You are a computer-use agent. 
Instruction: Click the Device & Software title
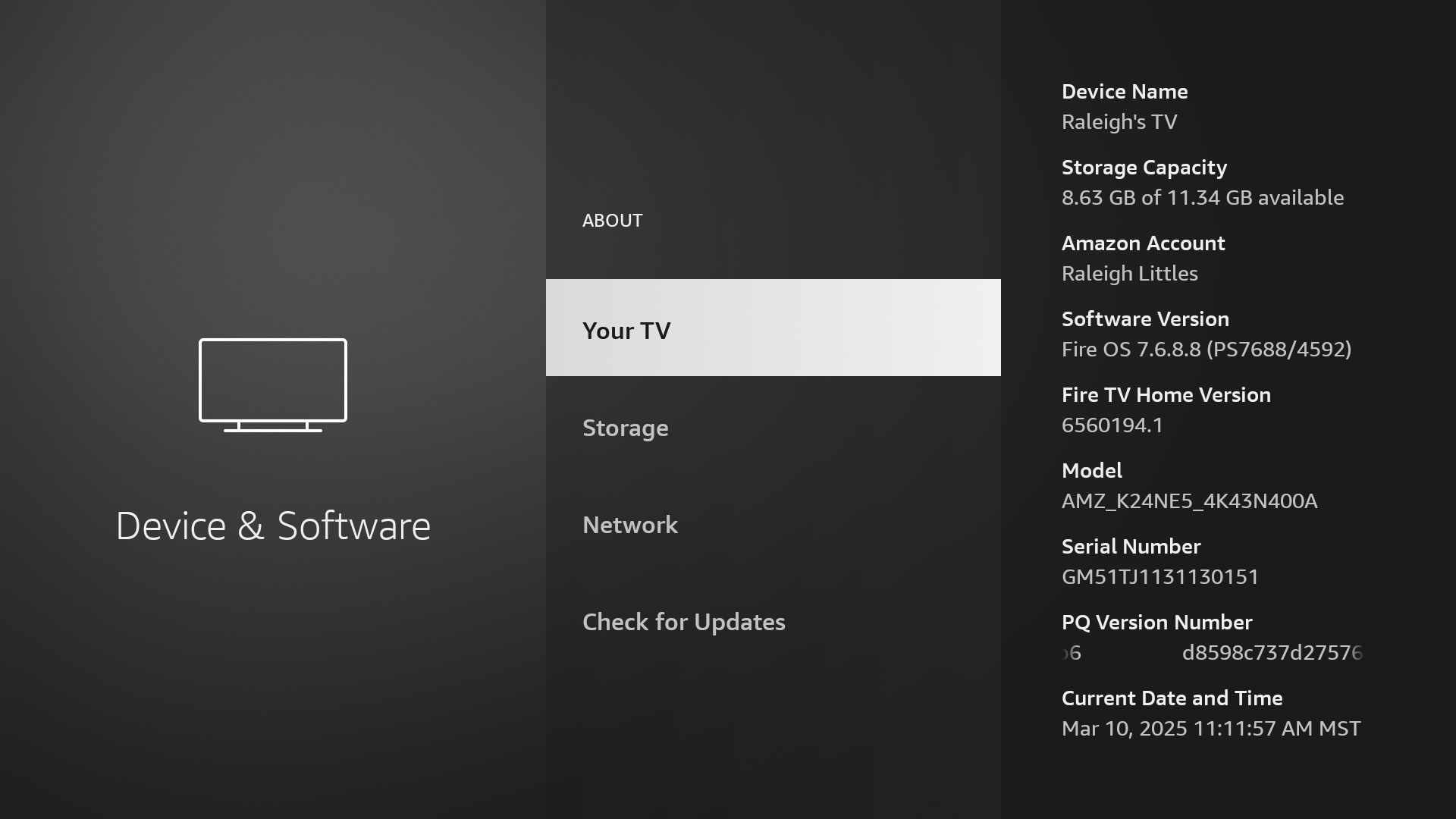273,525
